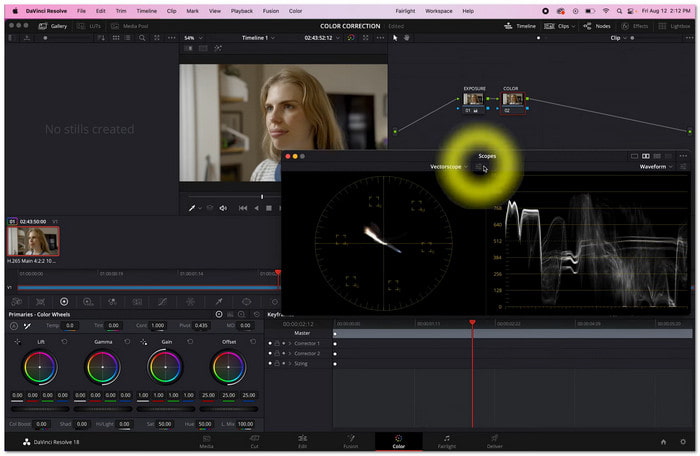Open the viewer zoom 54% dropdown

point(193,38)
